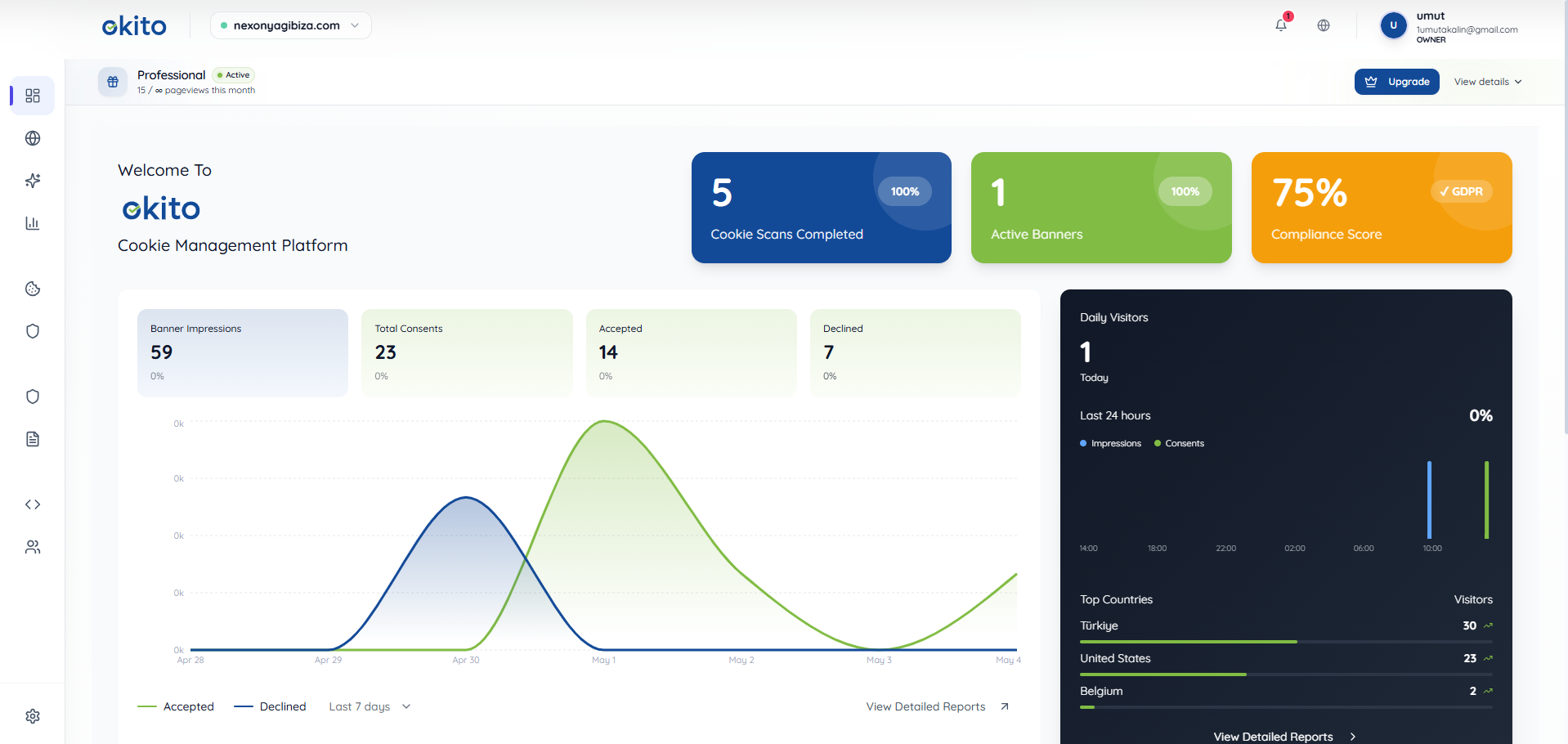Click the Active Banners card
Image resolution: width=1568 pixels, height=744 pixels.
1101,208
